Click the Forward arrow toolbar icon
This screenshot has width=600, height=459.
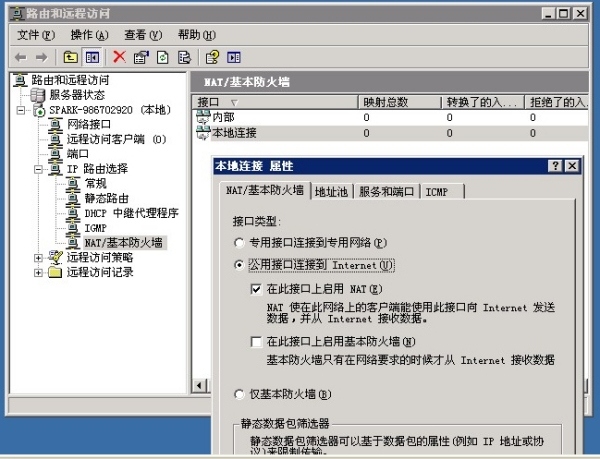coord(41,58)
